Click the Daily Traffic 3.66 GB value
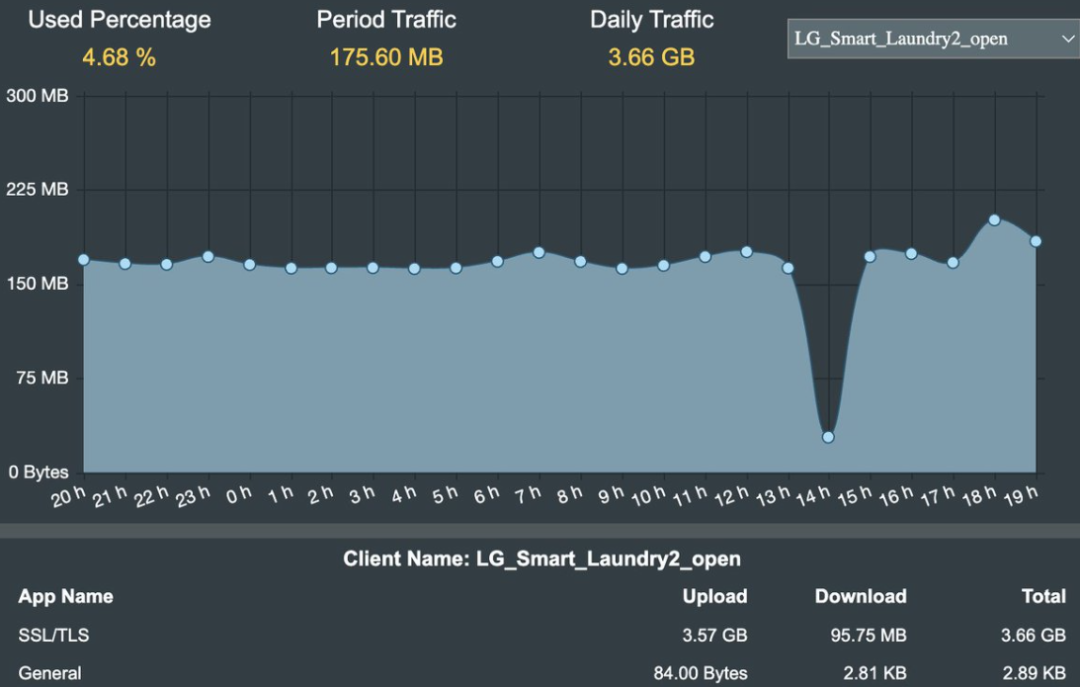 click(652, 57)
